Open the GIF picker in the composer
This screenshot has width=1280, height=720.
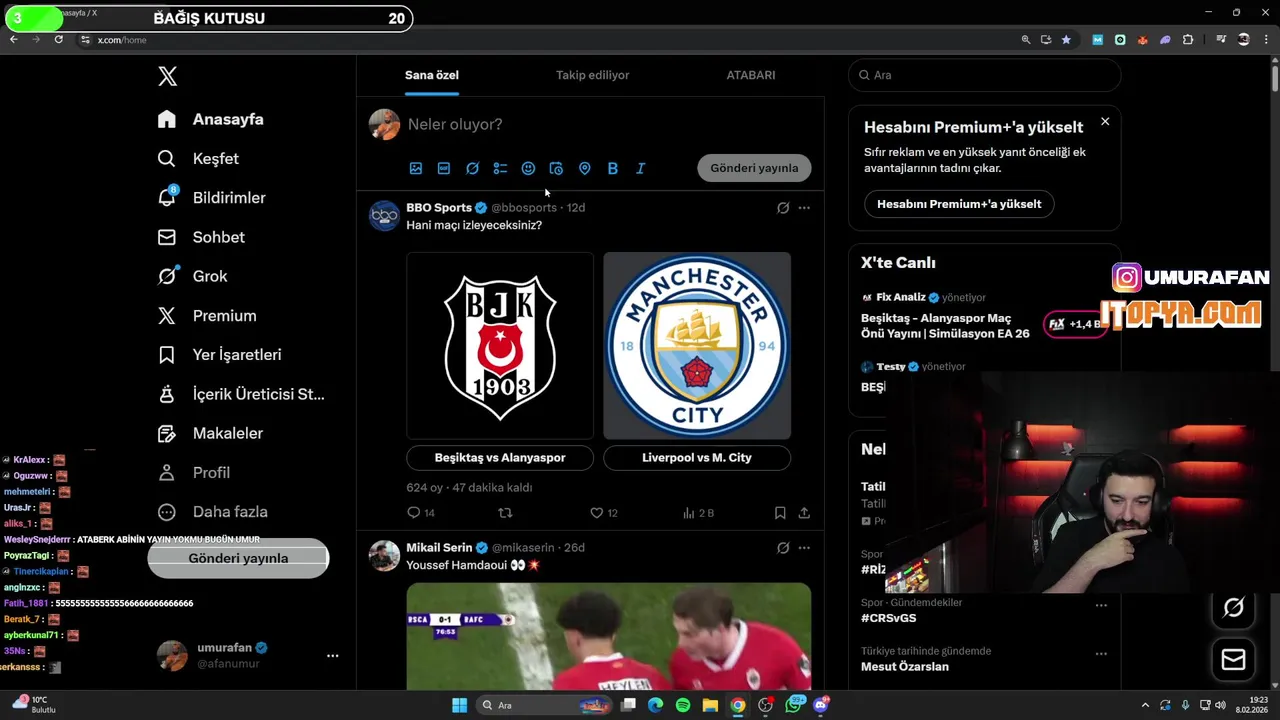click(444, 168)
